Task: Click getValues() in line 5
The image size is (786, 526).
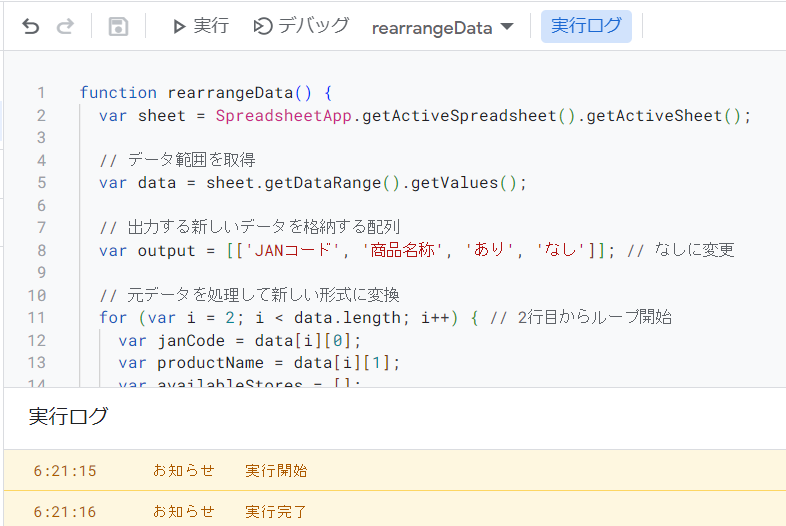Action: point(464,183)
